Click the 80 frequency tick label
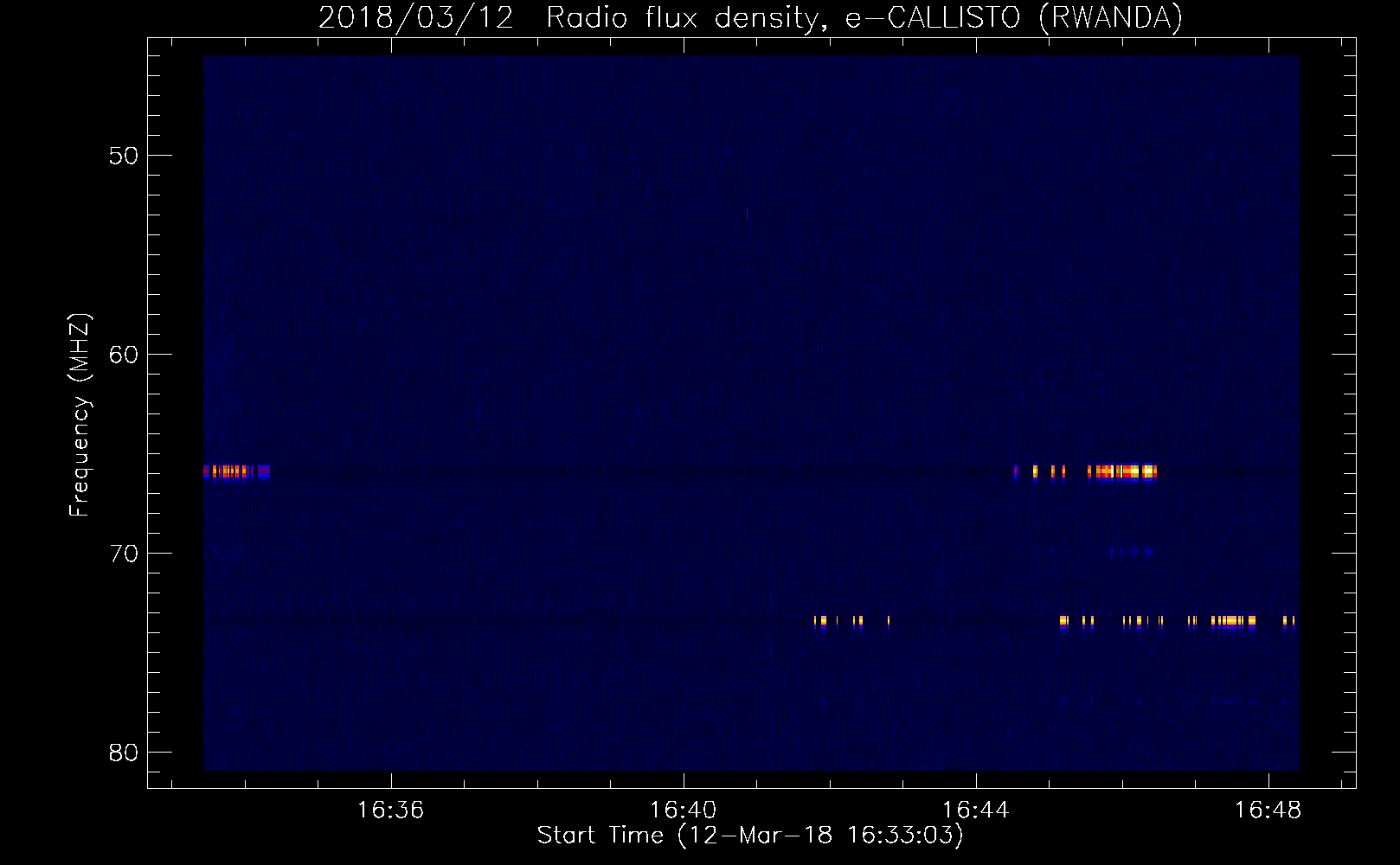The image size is (1400, 865). [125, 753]
